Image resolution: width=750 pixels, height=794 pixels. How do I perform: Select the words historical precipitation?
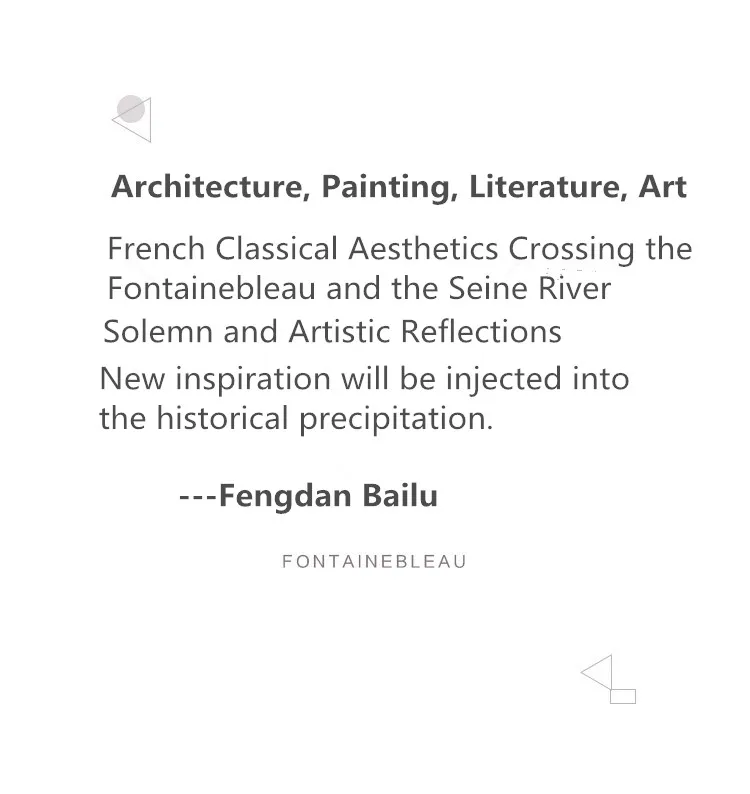[324, 419]
